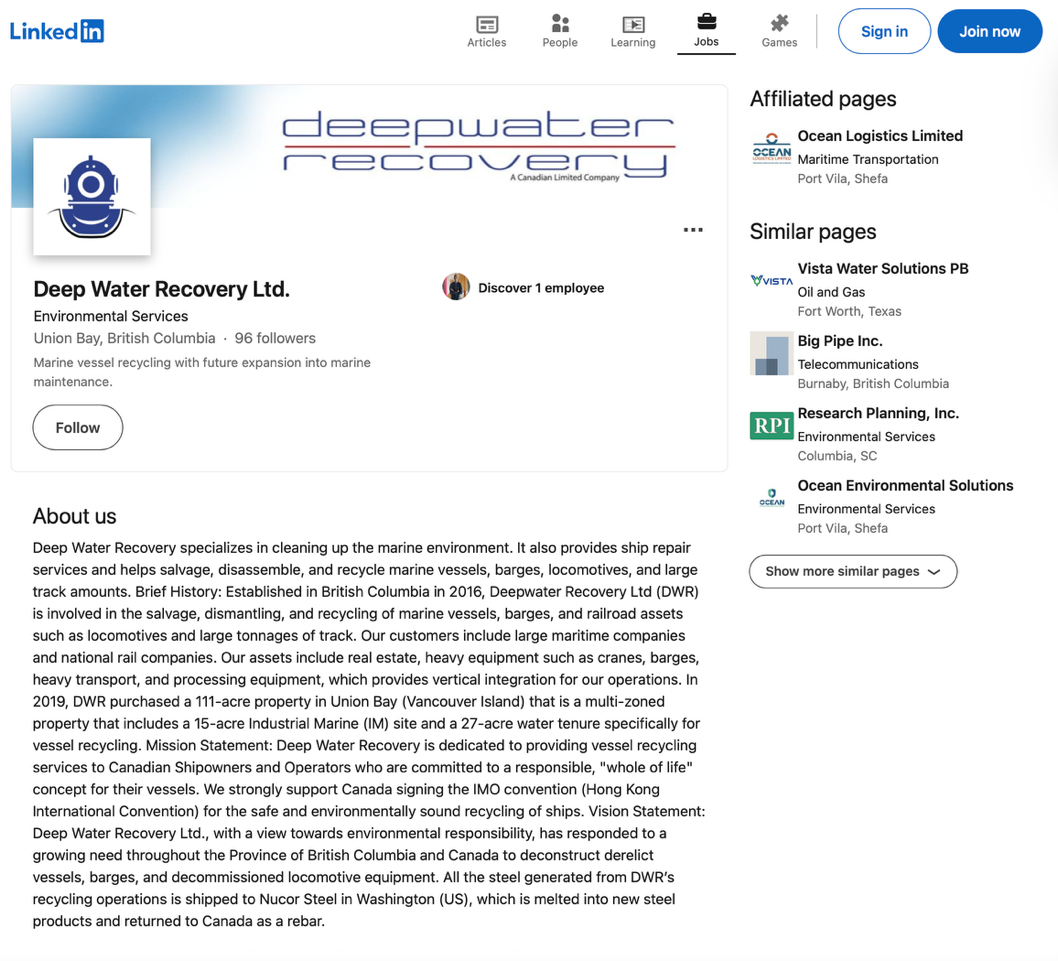1058x961 pixels.
Task: Click the About us heading
Action: [x=75, y=516]
